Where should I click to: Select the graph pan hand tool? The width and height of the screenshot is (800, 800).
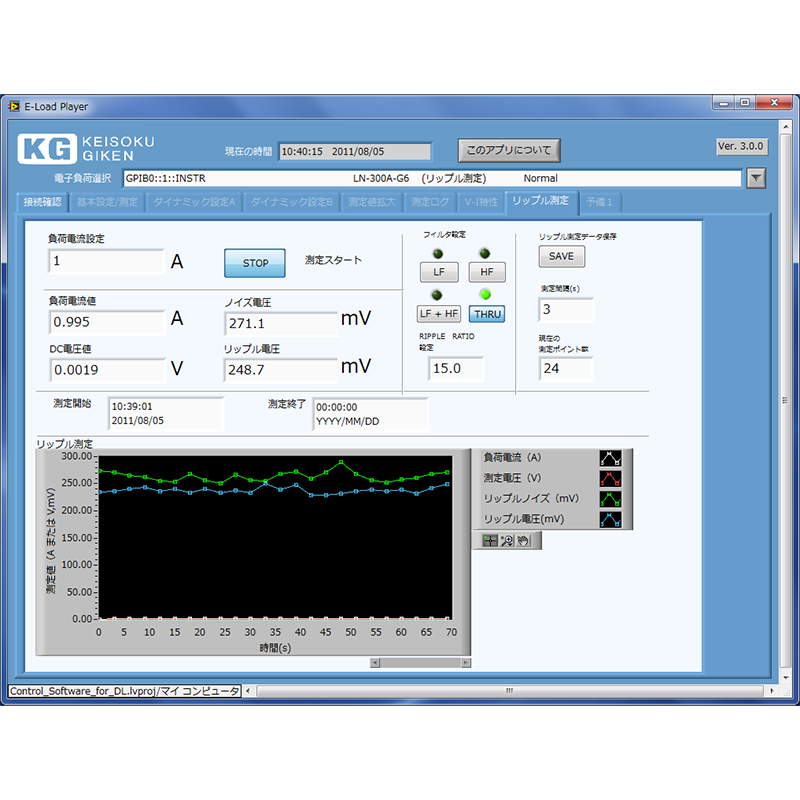tap(523, 540)
